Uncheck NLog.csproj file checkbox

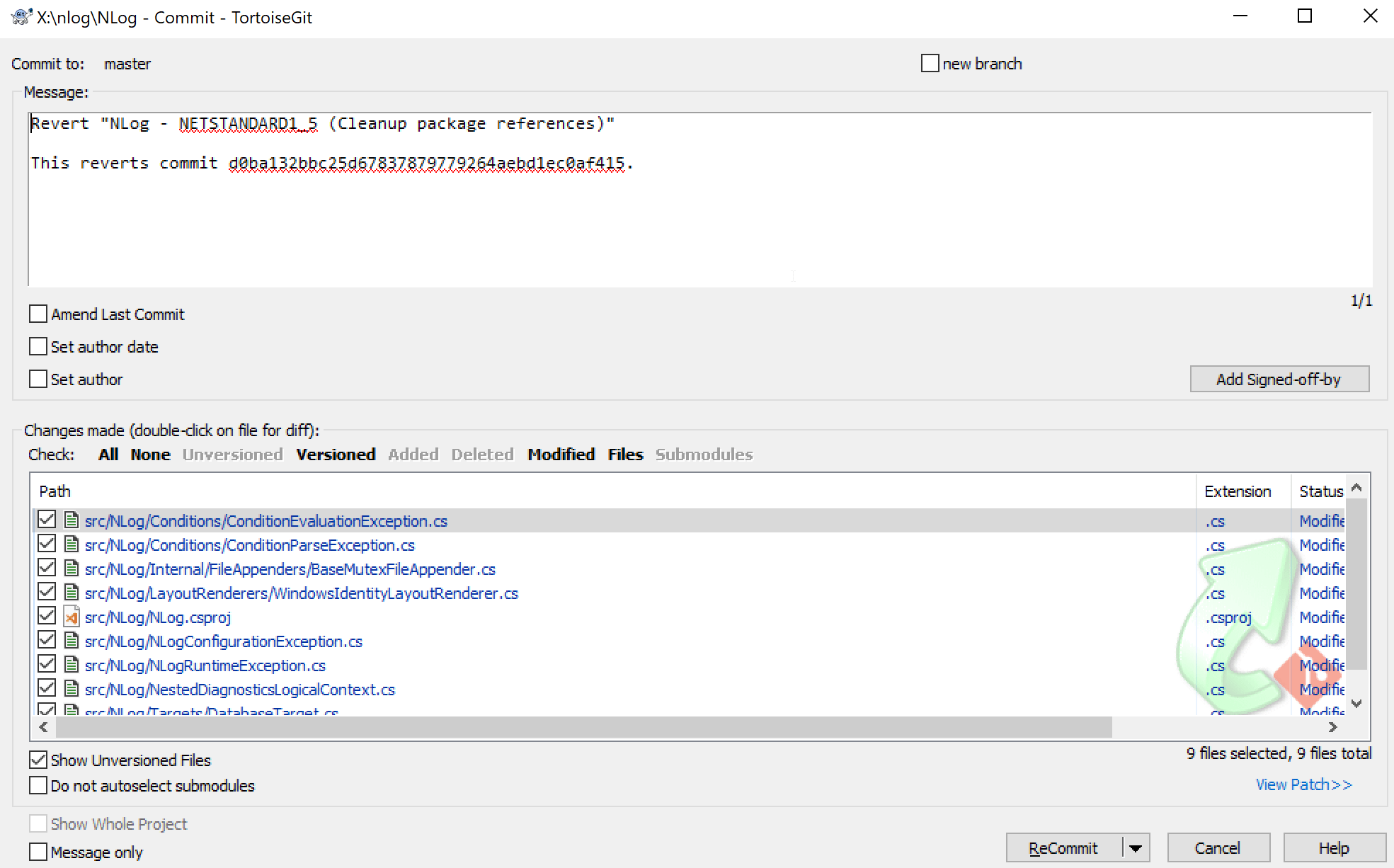[47, 616]
